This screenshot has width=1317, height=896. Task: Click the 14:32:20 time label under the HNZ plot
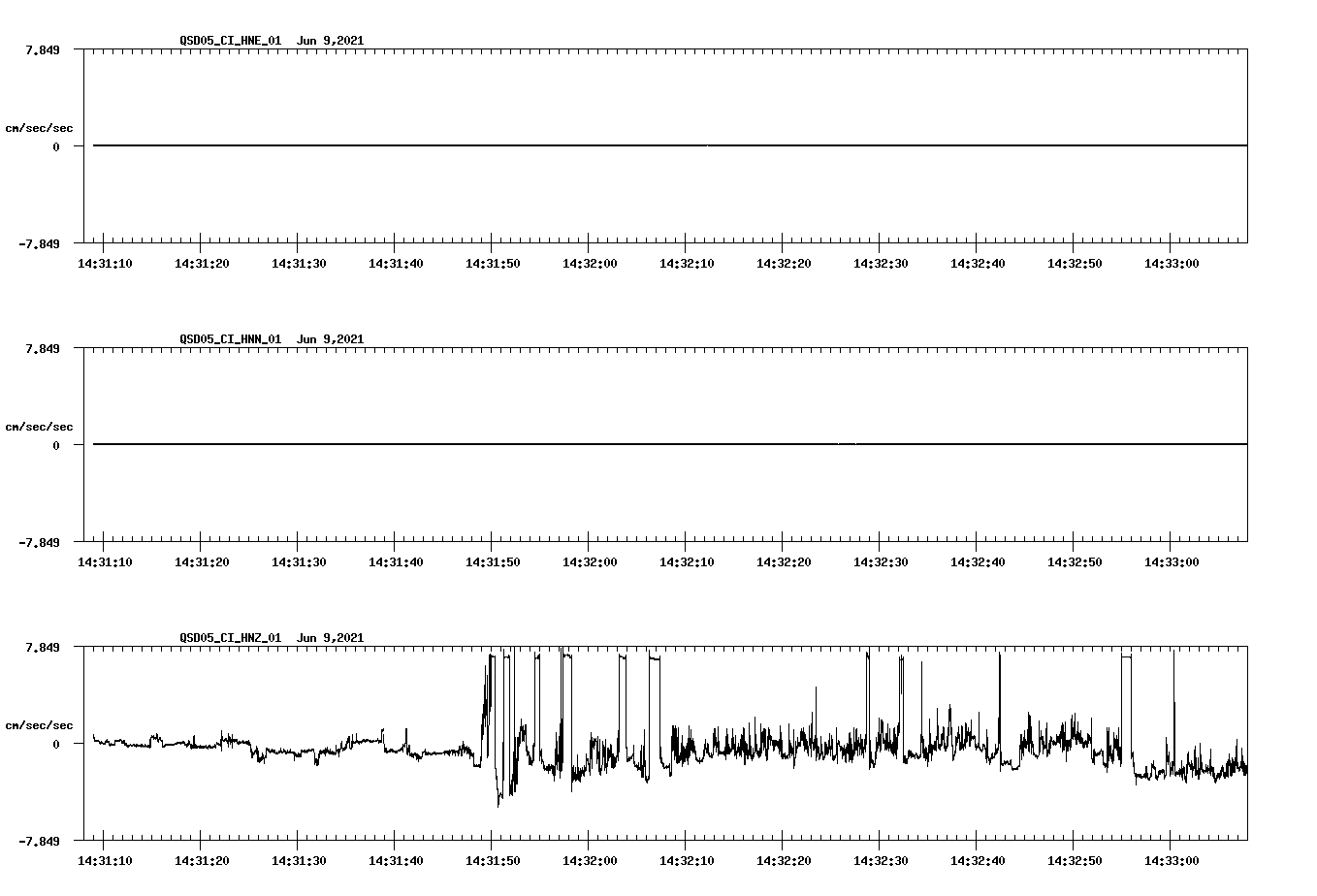click(784, 861)
